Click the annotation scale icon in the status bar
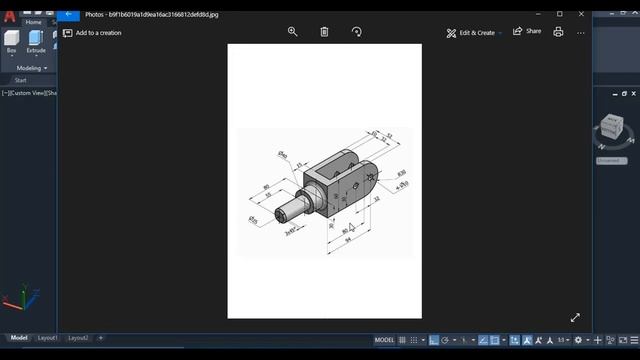Viewport: 640px width, 360px height. click(550, 340)
